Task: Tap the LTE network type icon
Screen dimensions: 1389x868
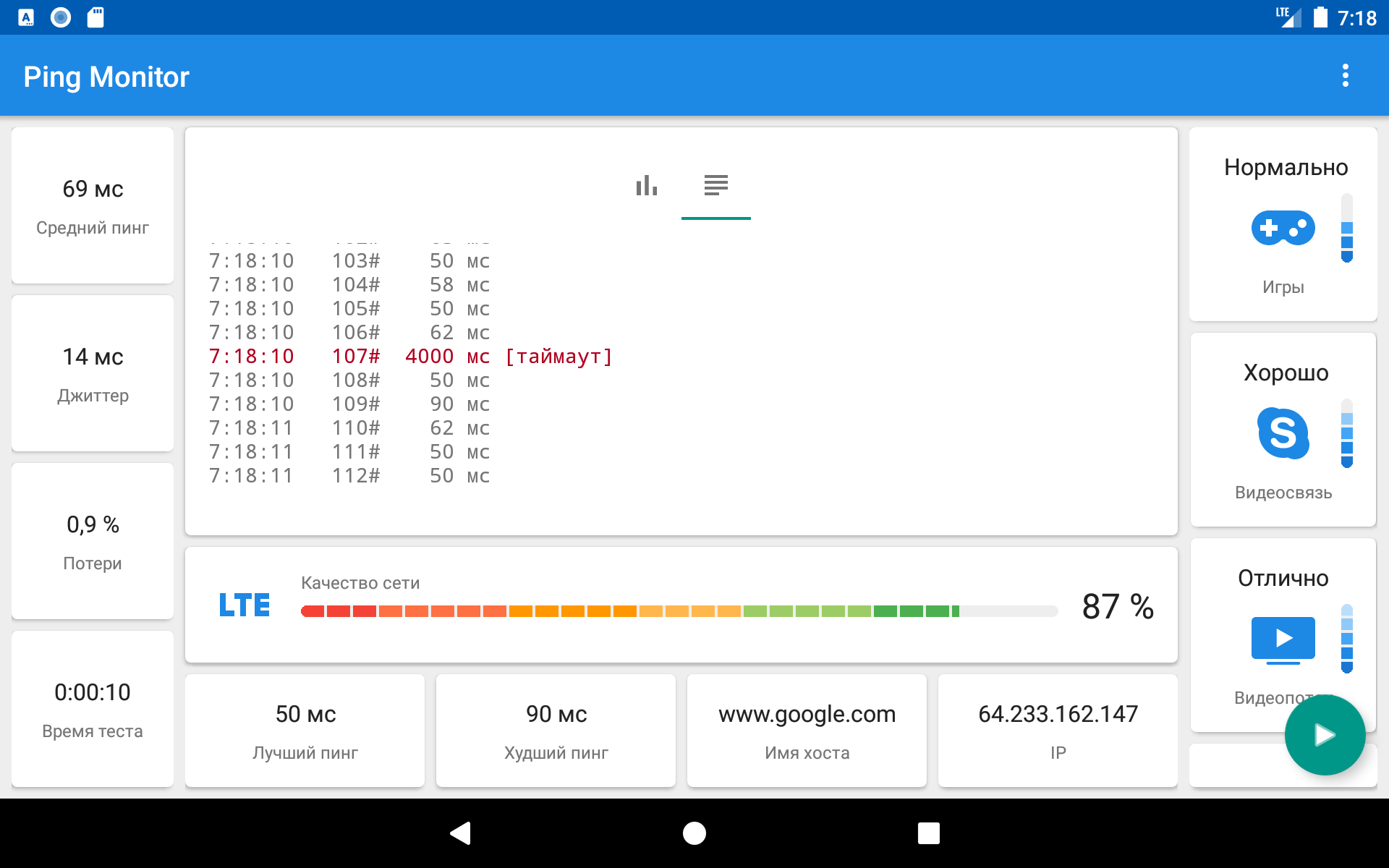Action: click(x=245, y=605)
